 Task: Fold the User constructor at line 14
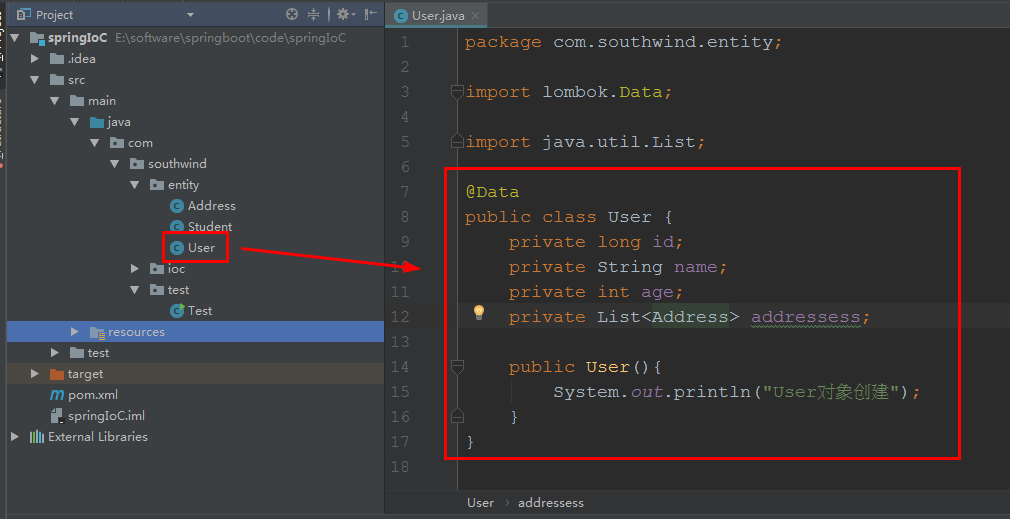click(457, 367)
